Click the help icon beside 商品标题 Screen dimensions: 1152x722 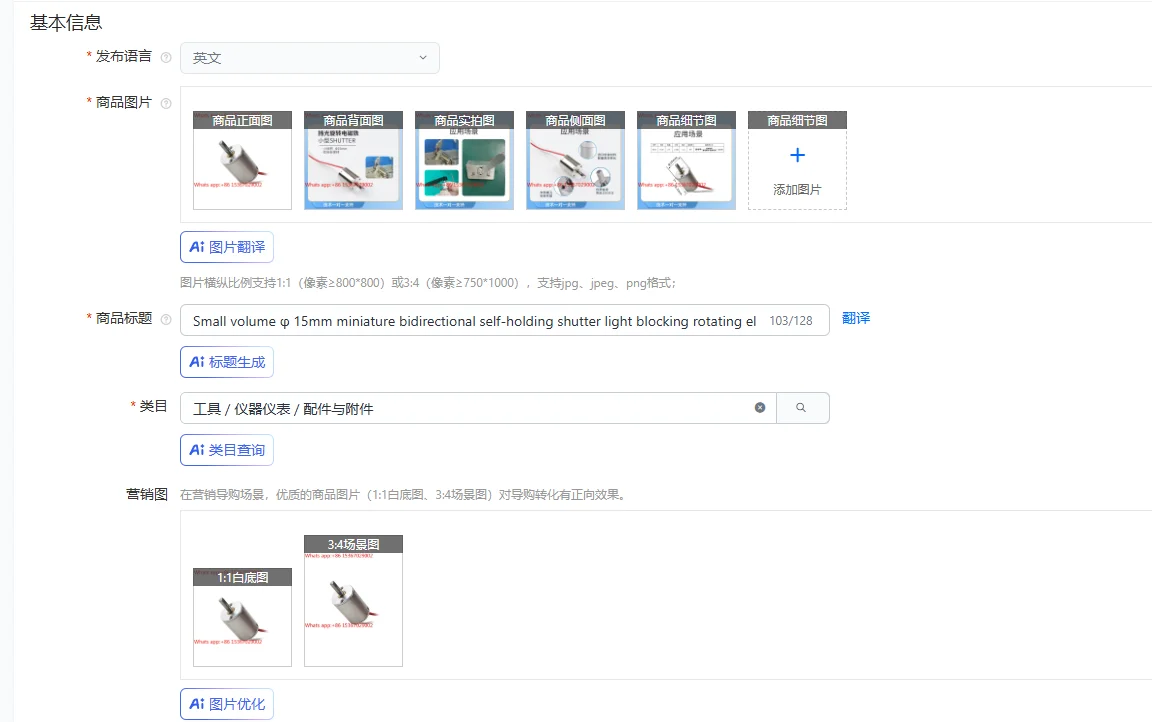(166, 320)
